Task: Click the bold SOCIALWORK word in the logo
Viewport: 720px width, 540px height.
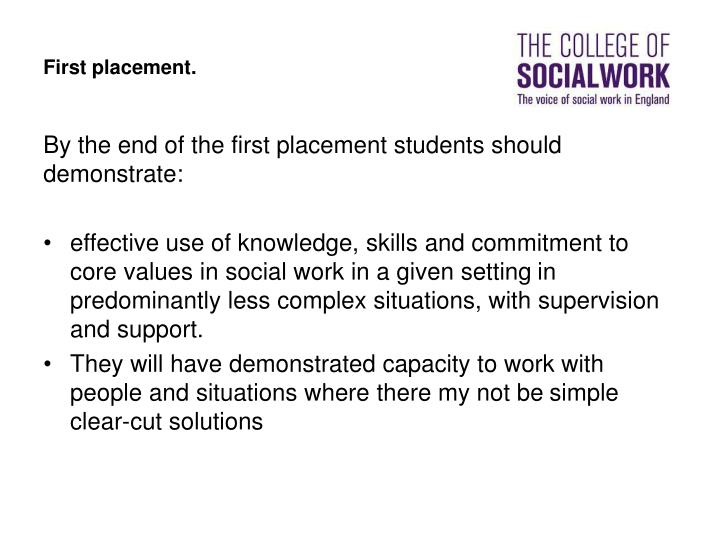Action: (592, 74)
